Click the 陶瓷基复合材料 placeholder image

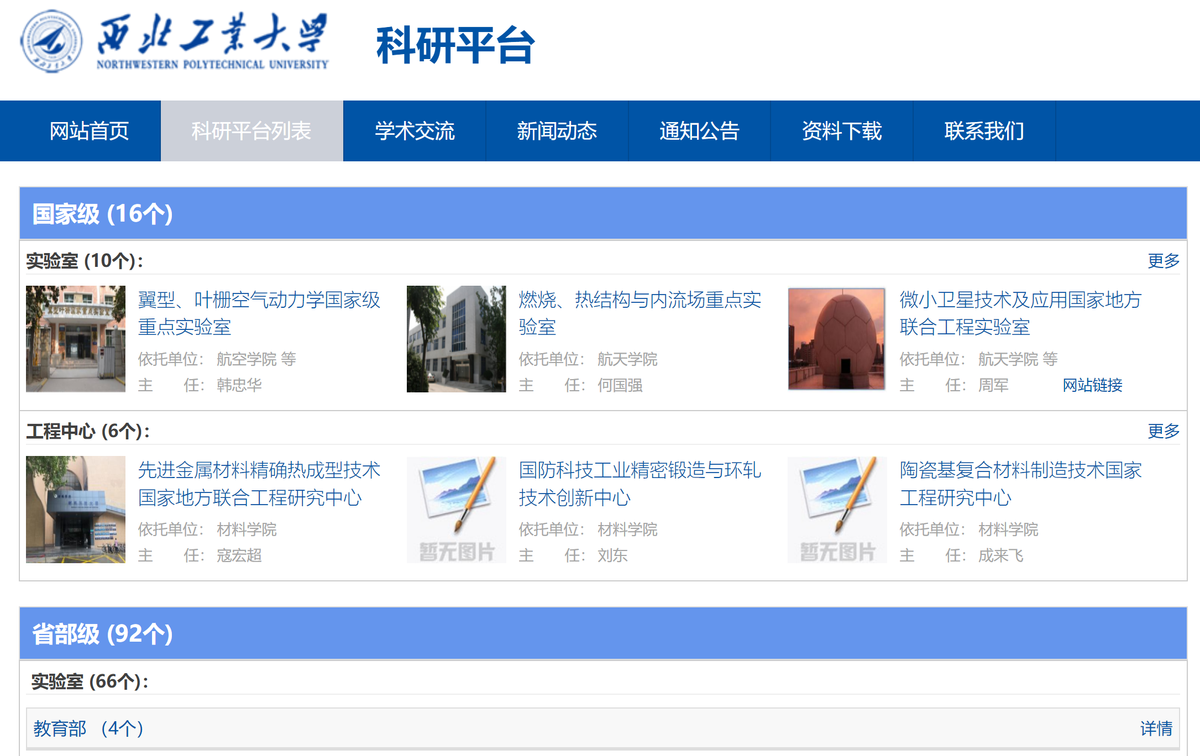pyautogui.click(x=836, y=509)
